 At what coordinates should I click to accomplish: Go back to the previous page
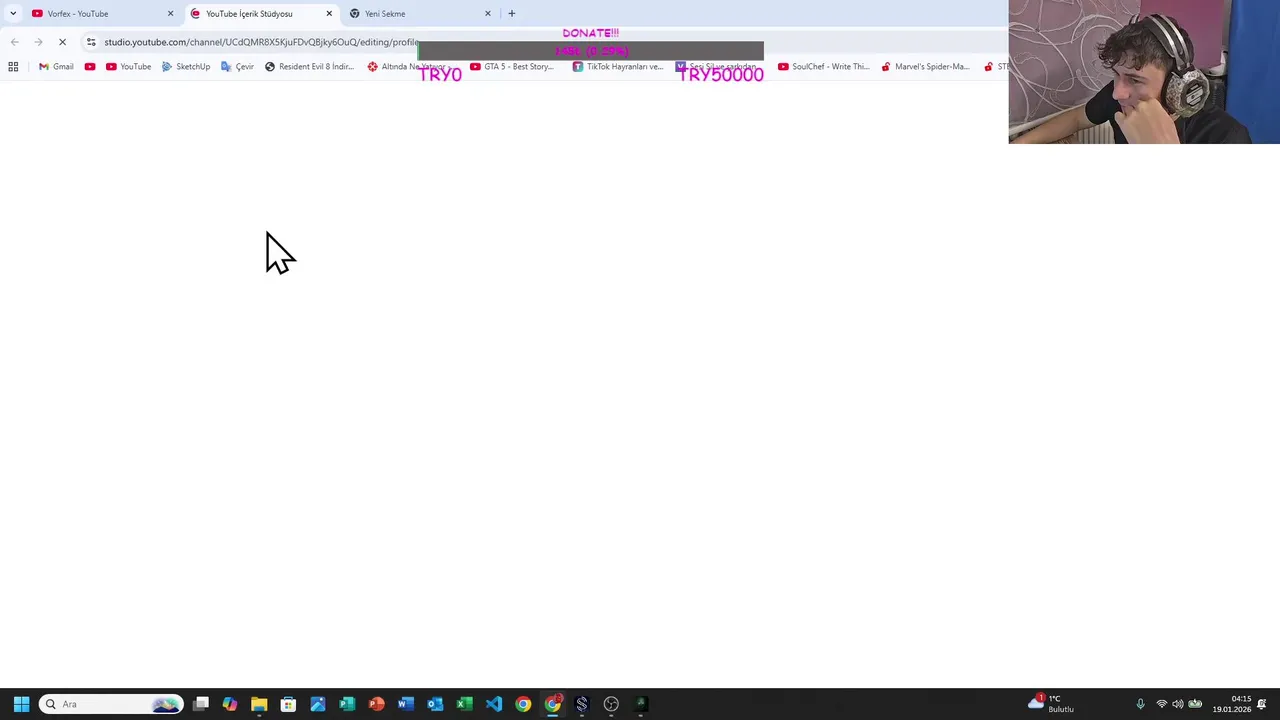(x=14, y=42)
